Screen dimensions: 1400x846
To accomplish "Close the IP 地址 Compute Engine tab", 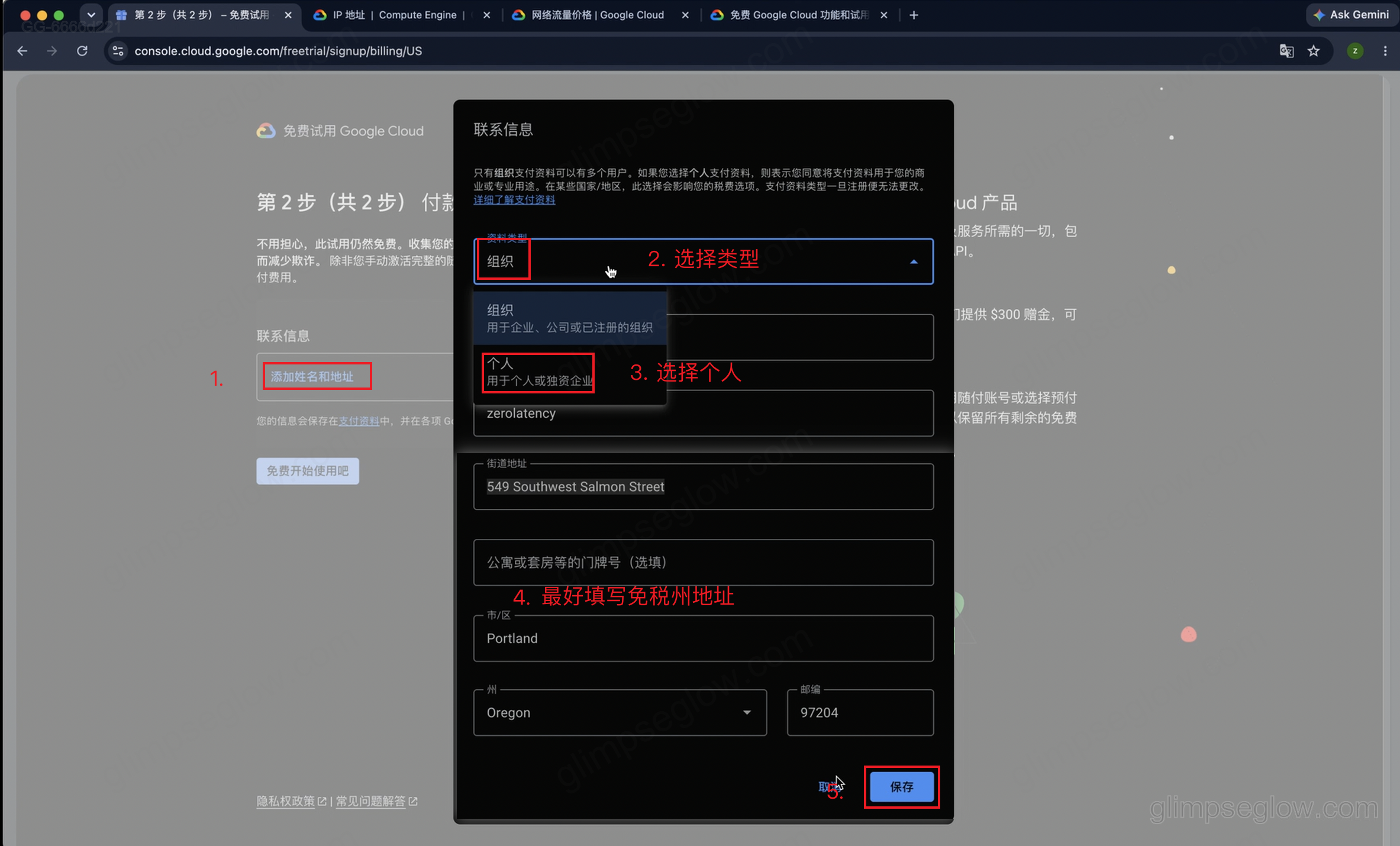I will [x=486, y=15].
